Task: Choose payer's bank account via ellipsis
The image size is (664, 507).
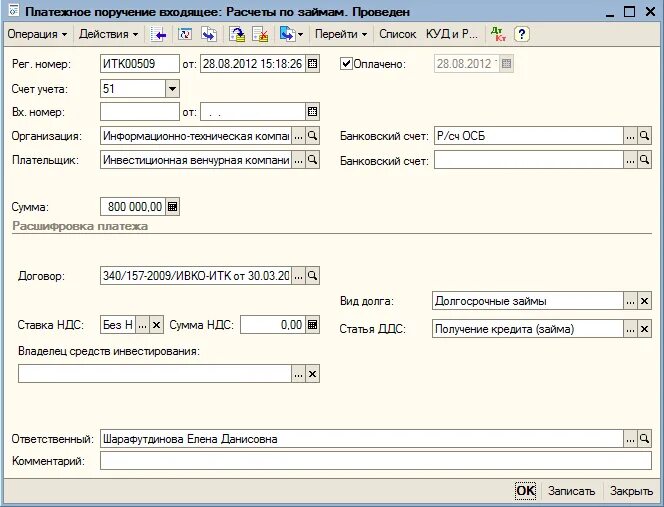Action: 631,160
